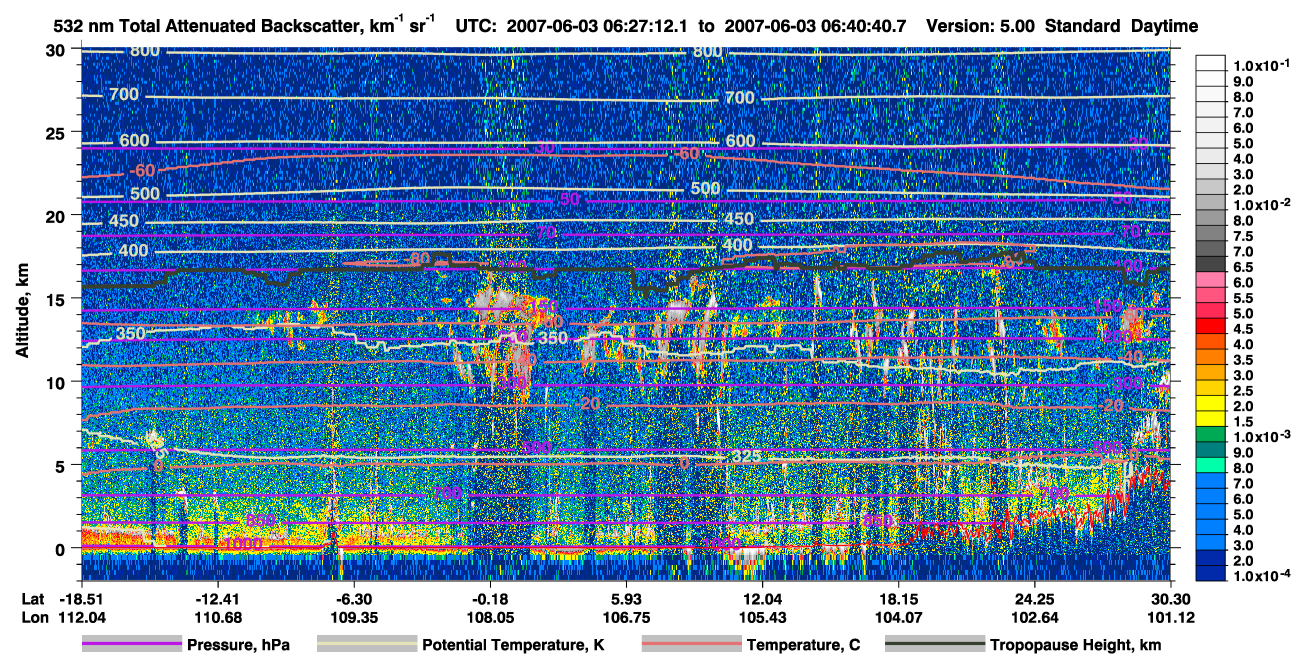Click the colorbar label '4.5'

coord(1243,330)
